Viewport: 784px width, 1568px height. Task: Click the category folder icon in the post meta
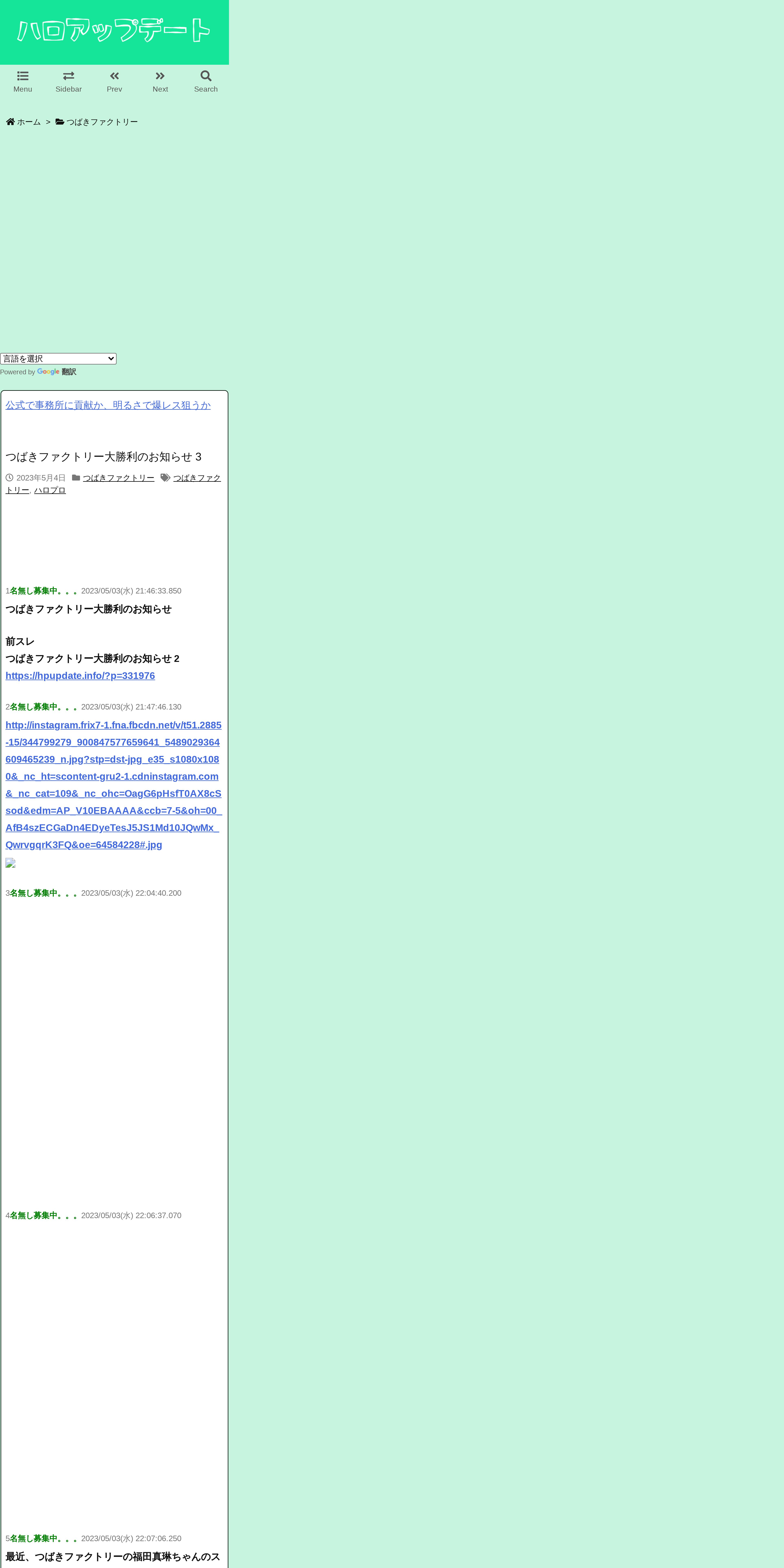point(76,478)
